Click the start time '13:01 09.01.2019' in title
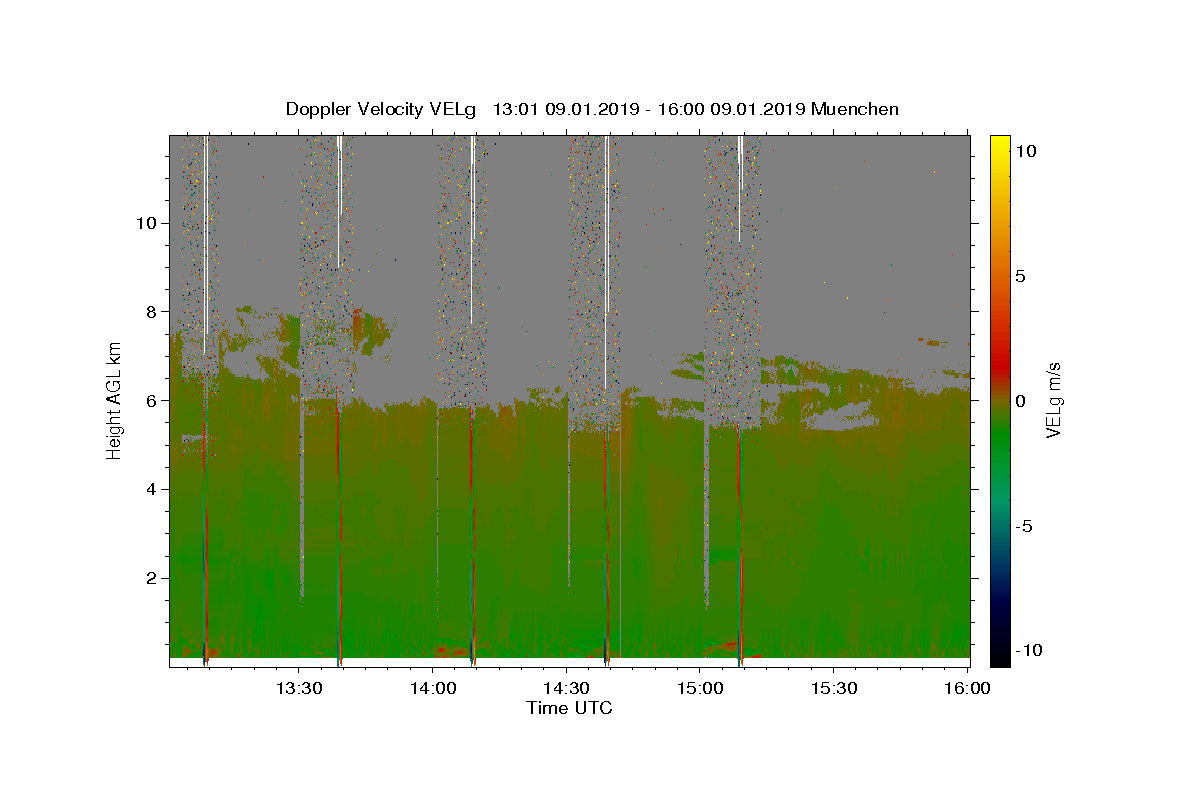 (x=564, y=109)
